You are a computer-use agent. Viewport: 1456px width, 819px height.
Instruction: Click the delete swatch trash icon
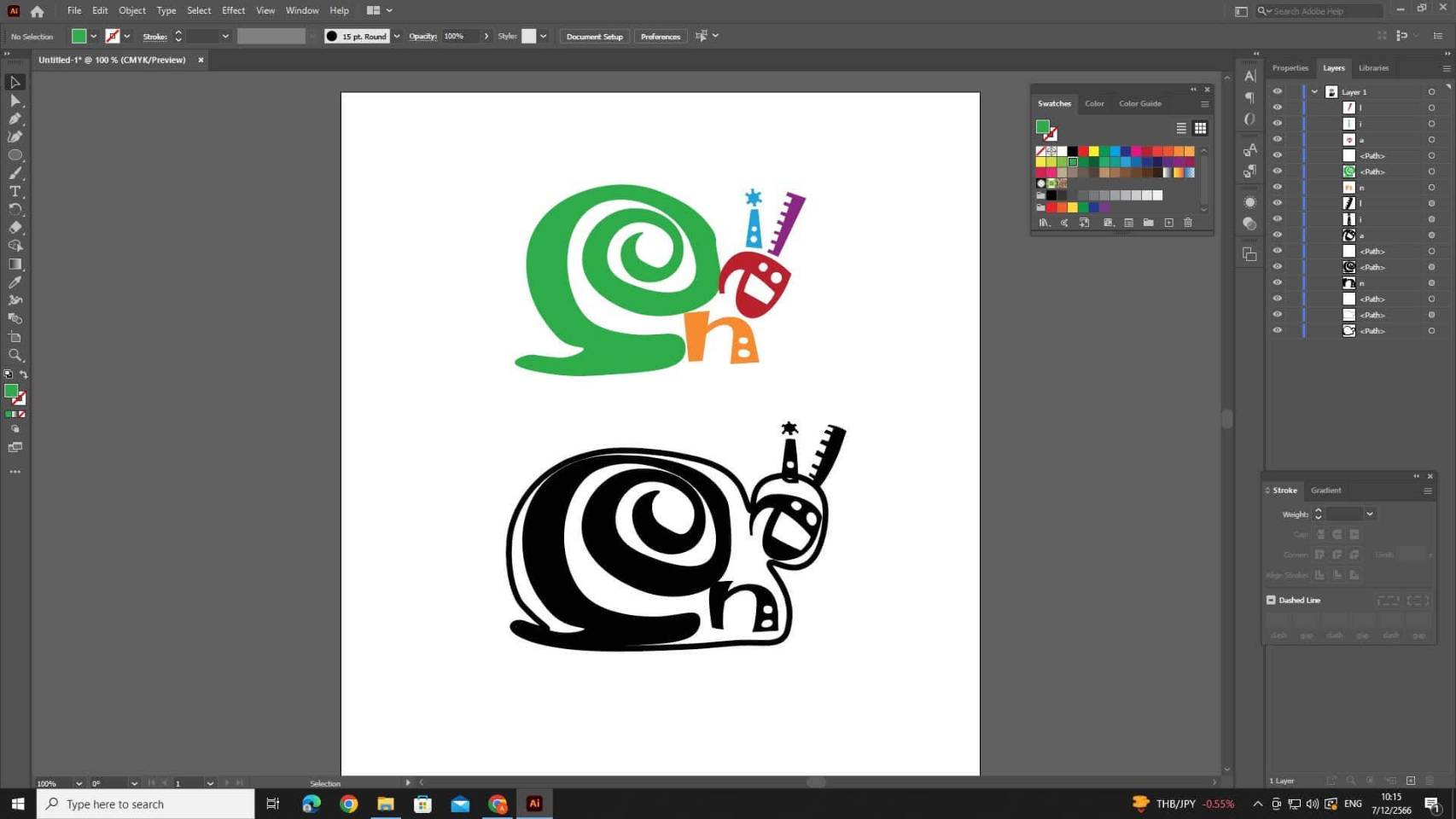pos(1188,223)
